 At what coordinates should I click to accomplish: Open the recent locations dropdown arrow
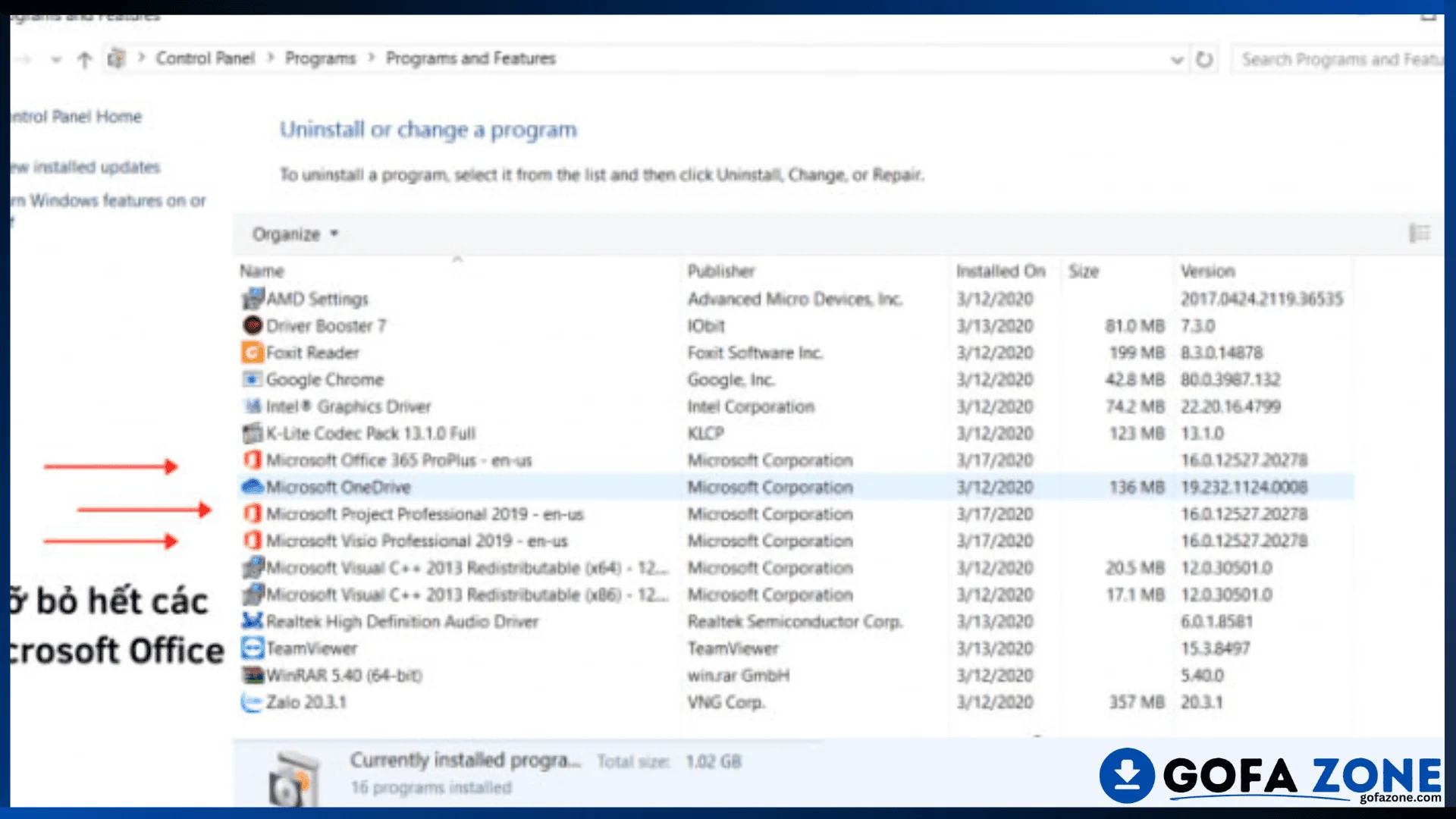click(x=55, y=59)
